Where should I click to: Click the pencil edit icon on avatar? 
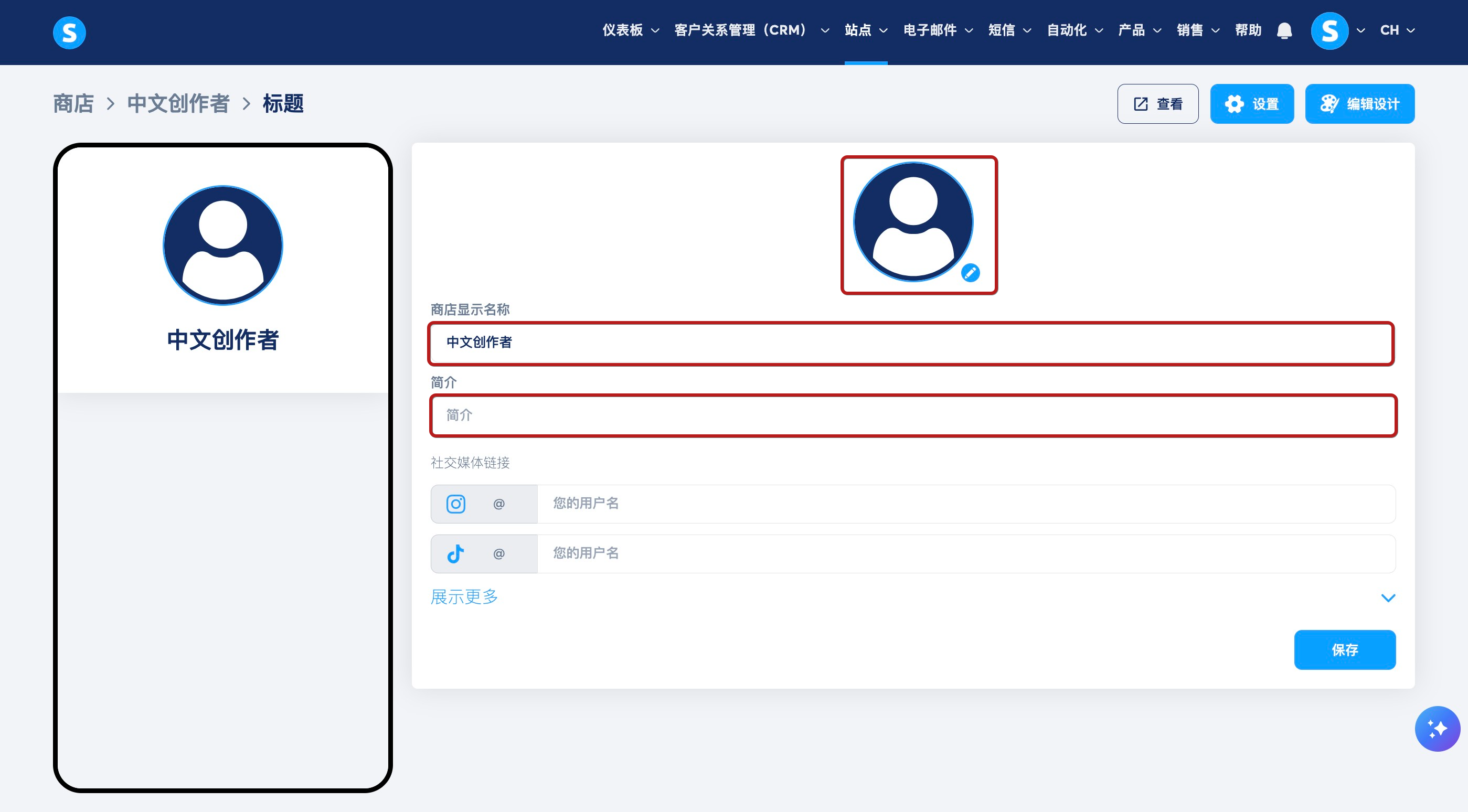tap(970, 273)
